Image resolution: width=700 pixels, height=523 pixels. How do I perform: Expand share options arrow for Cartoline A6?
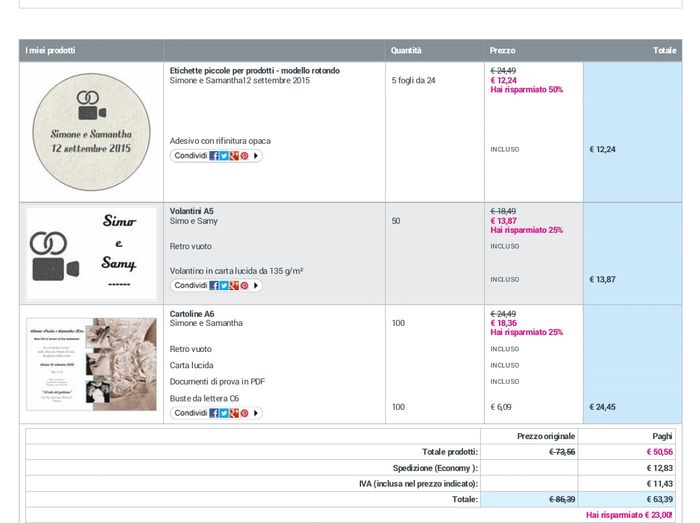tap(256, 413)
